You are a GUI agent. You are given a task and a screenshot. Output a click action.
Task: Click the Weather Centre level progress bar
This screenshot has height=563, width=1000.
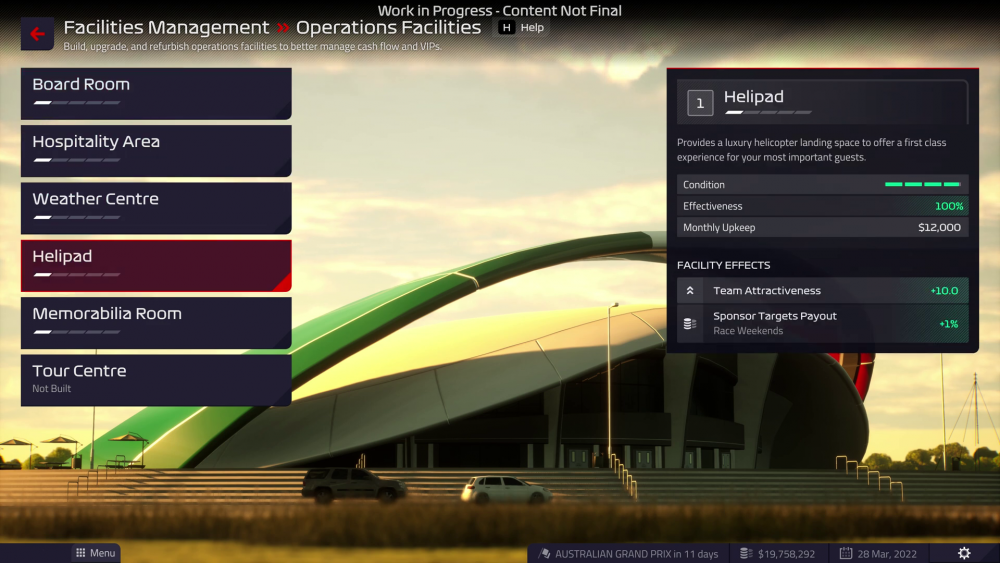tap(77, 217)
